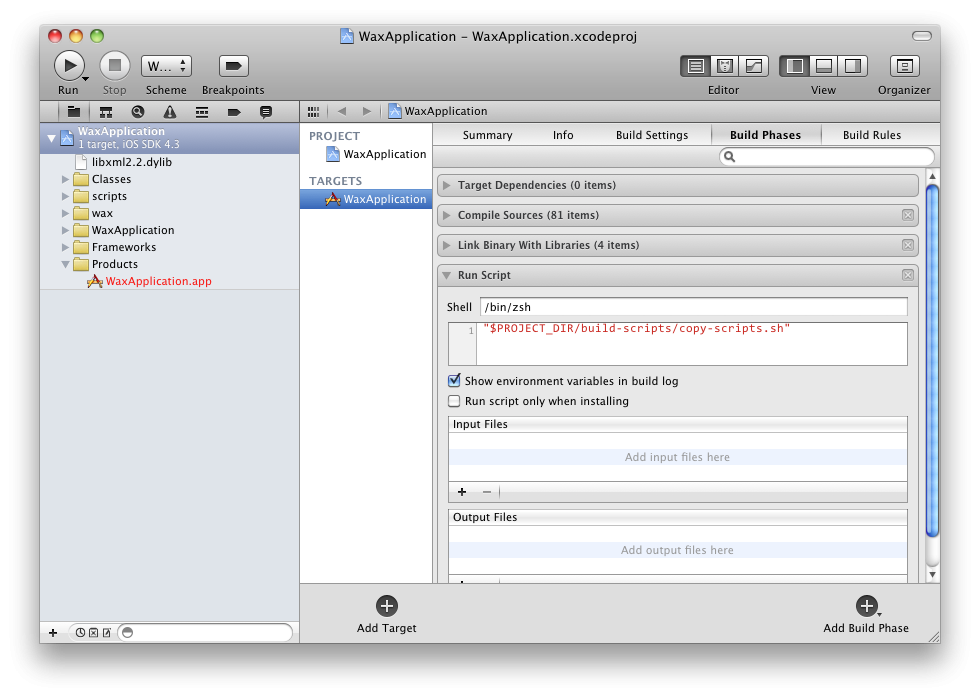Show the Search navigator
This screenshot has width=980, height=698.
click(138, 112)
